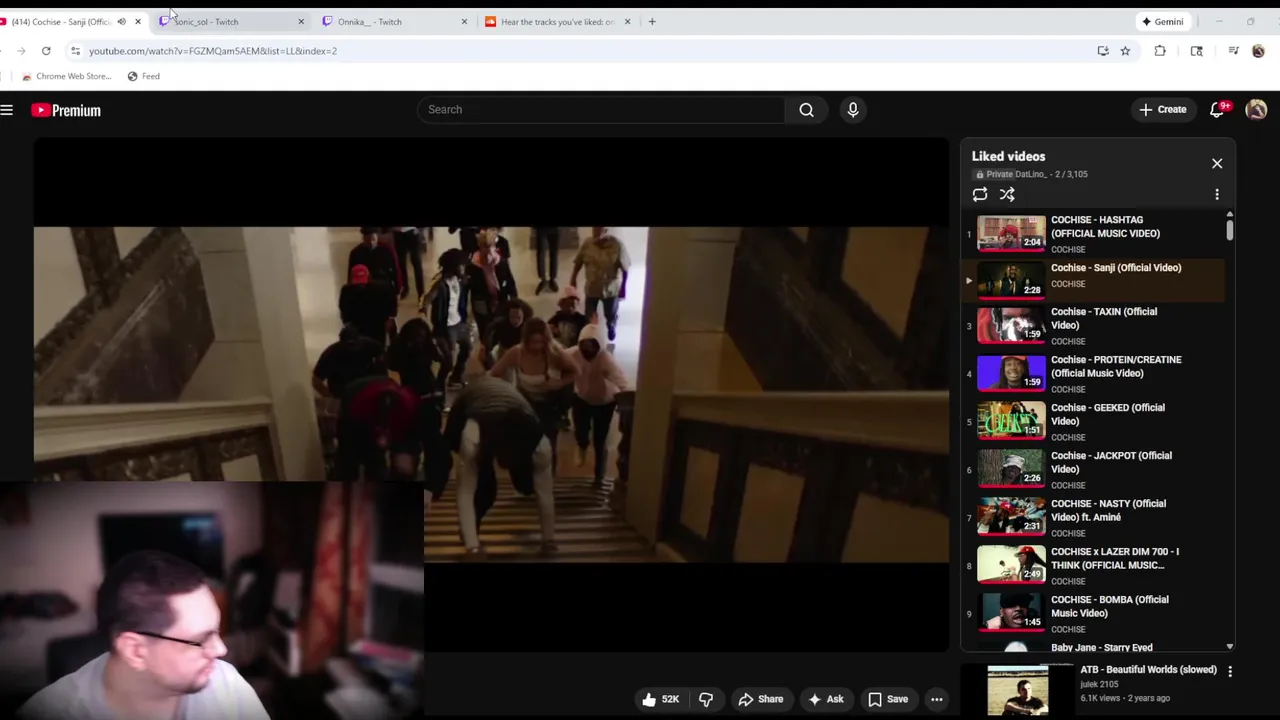
Task: Click the address bar URL
Action: [x=213, y=51]
